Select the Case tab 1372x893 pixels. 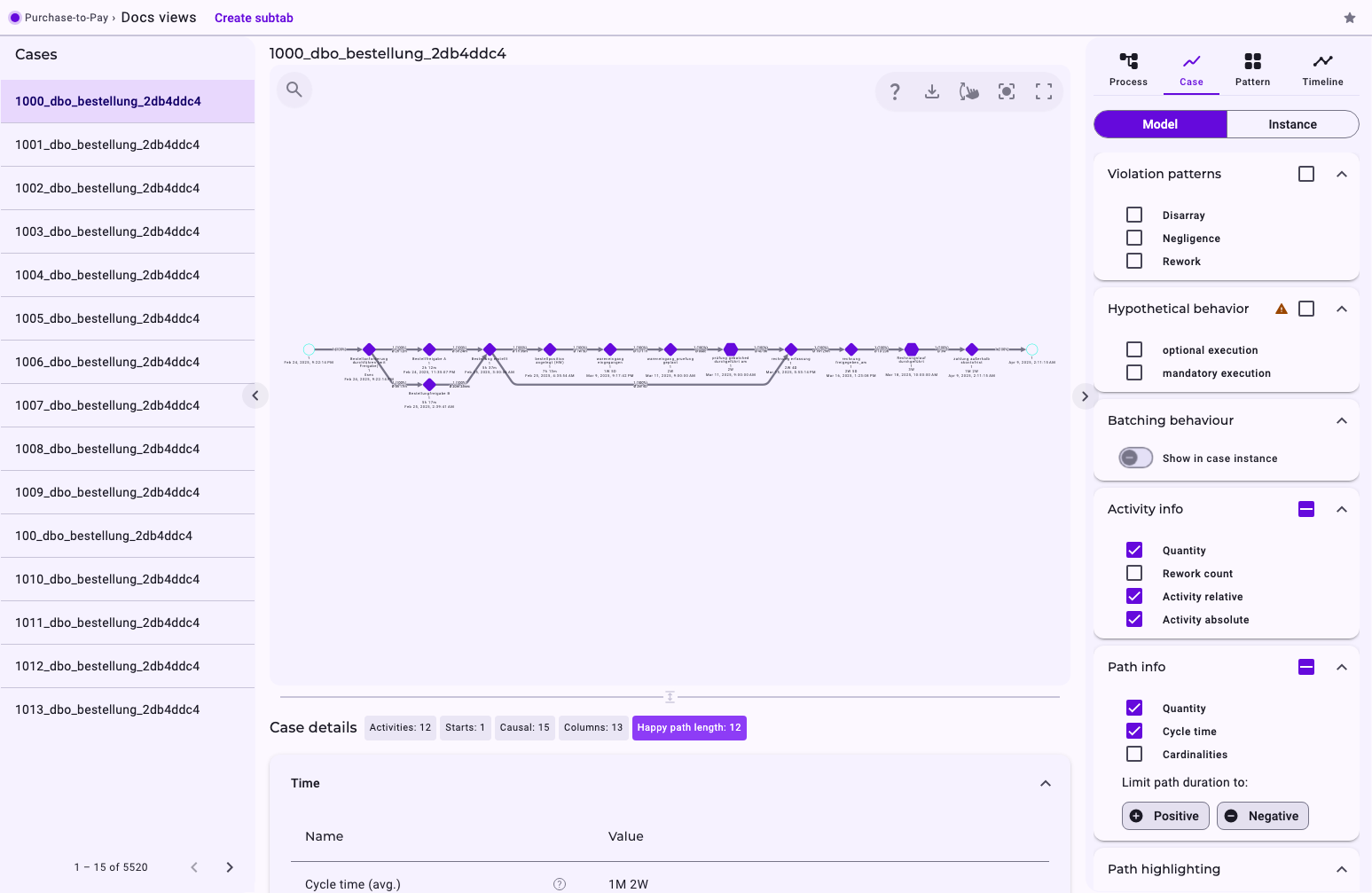click(1191, 69)
